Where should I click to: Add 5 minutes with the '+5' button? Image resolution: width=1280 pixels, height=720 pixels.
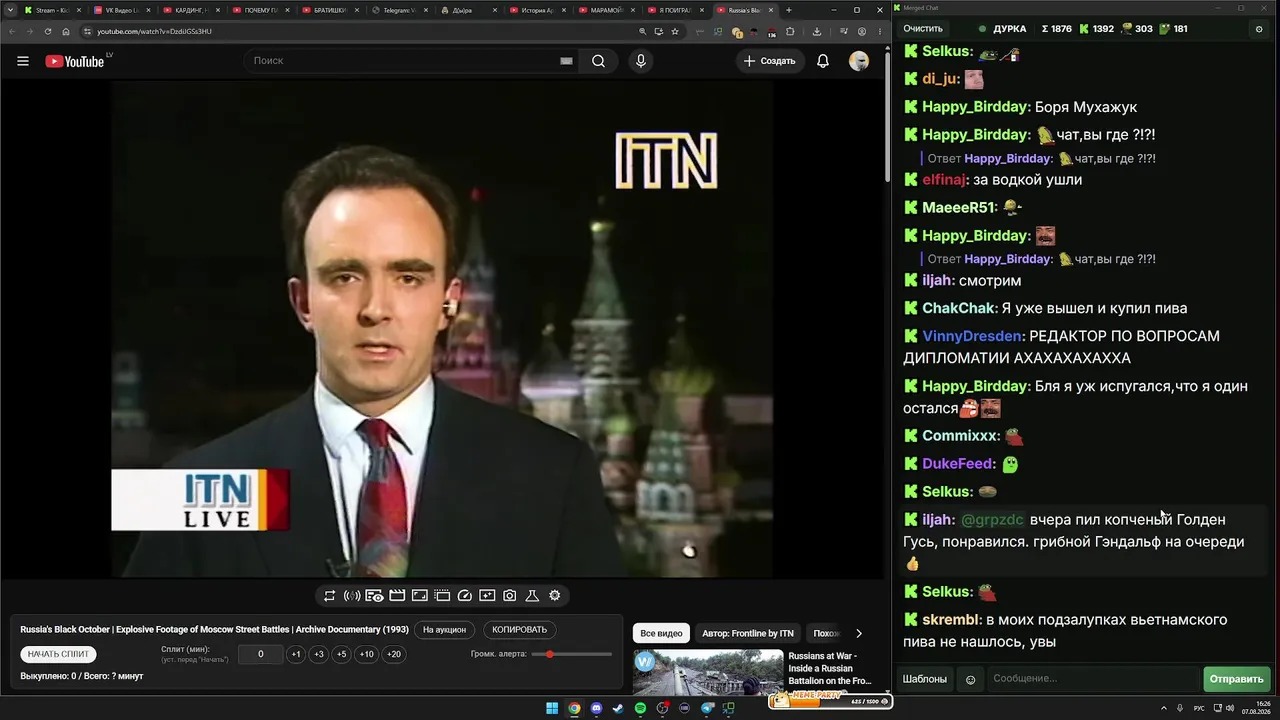point(342,654)
